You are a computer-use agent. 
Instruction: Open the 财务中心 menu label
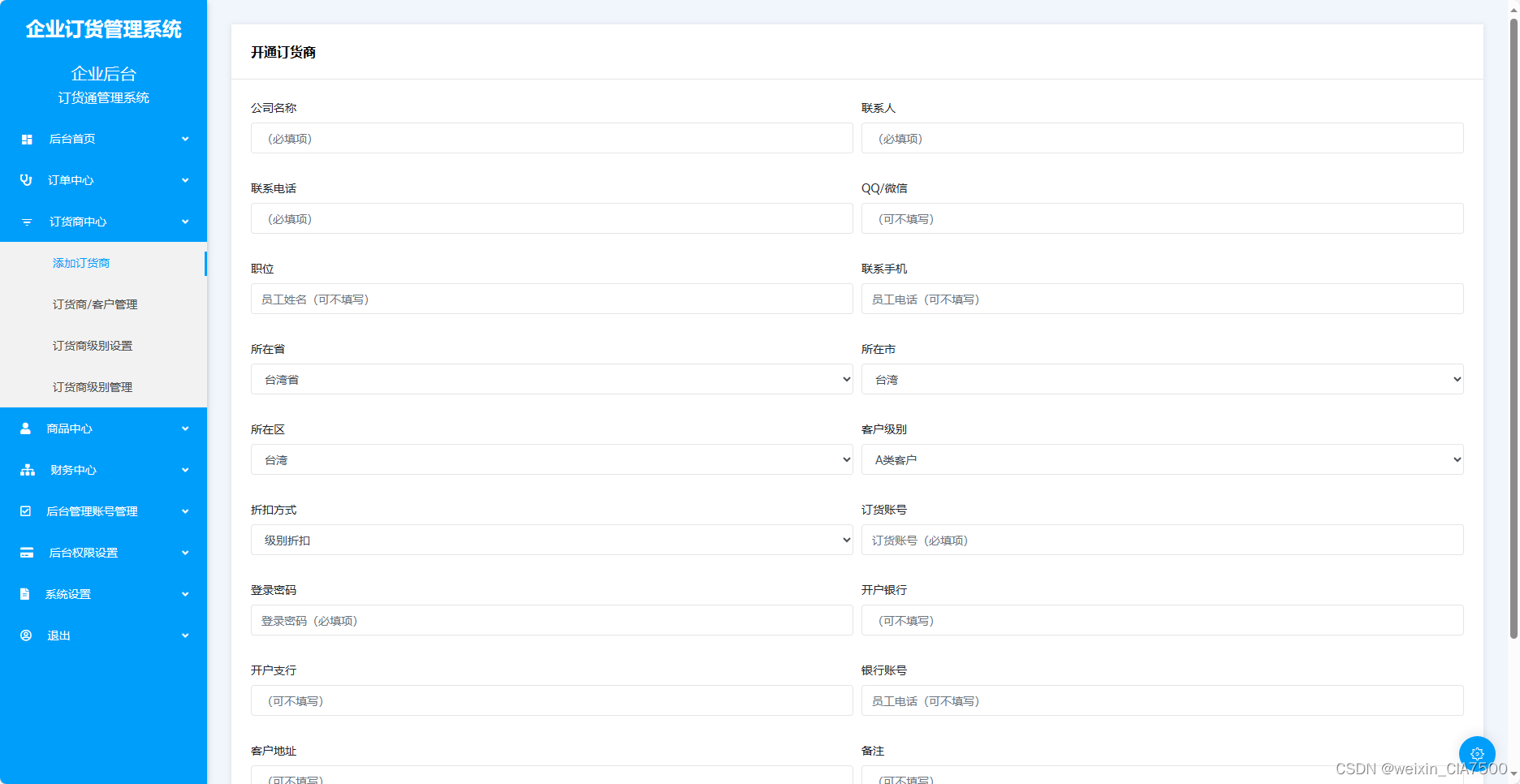[73, 470]
